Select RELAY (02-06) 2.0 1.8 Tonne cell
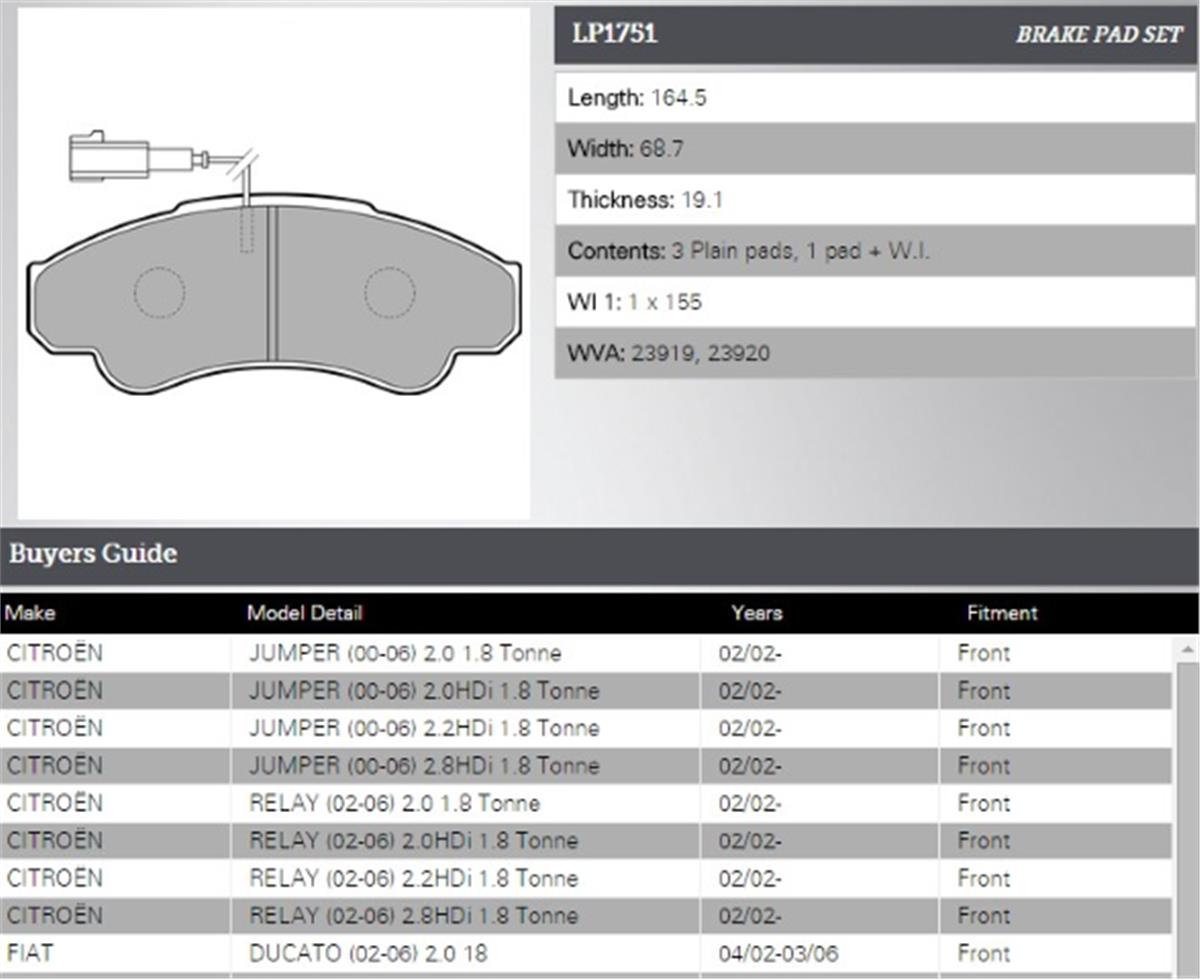The width and height of the screenshot is (1200, 979). pos(465,804)
